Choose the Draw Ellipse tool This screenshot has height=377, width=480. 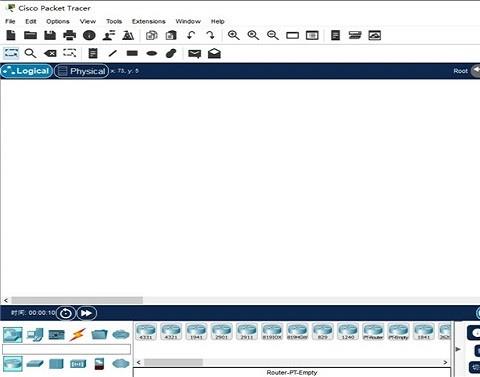coord(152,53)
